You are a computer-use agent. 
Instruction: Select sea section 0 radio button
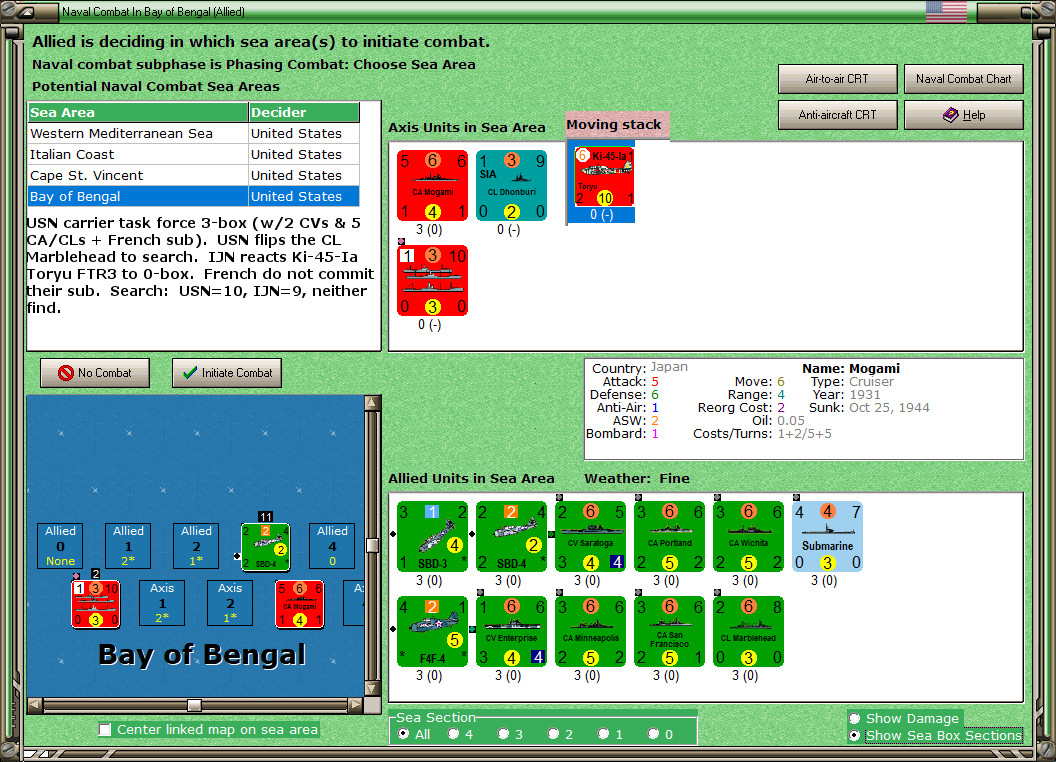click(653, 734)
